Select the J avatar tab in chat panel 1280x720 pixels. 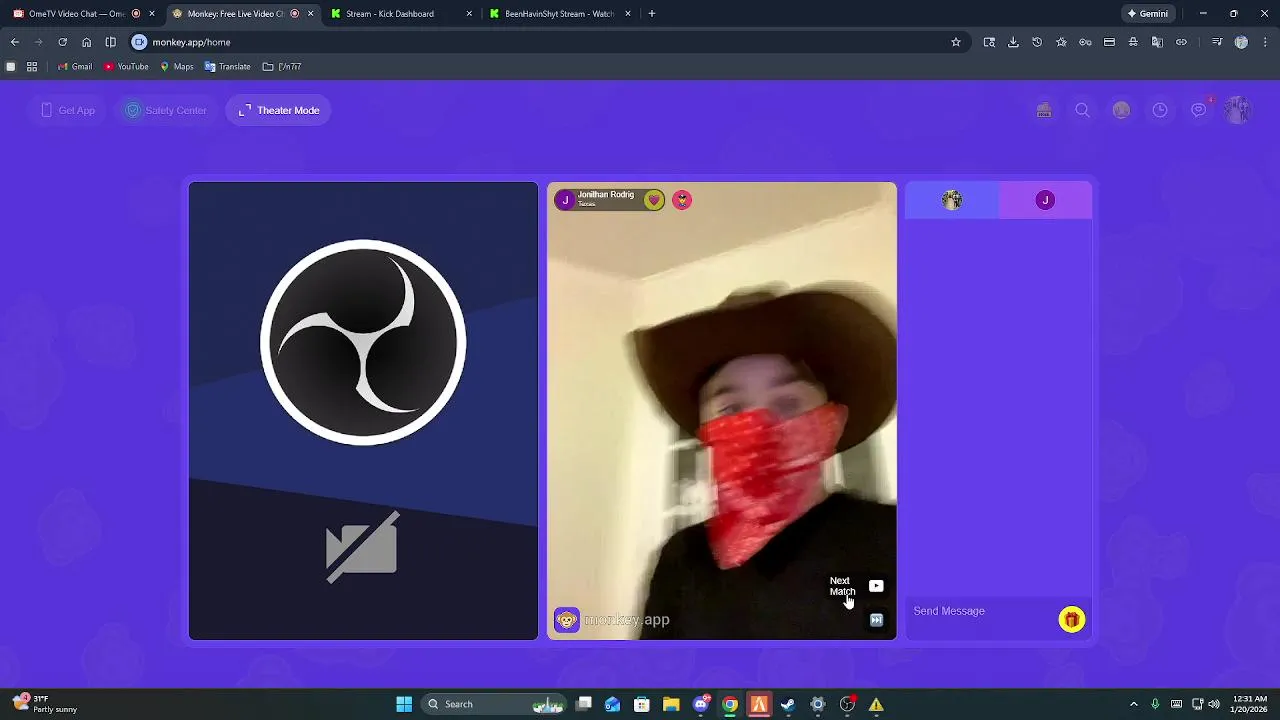point(1045,200)
